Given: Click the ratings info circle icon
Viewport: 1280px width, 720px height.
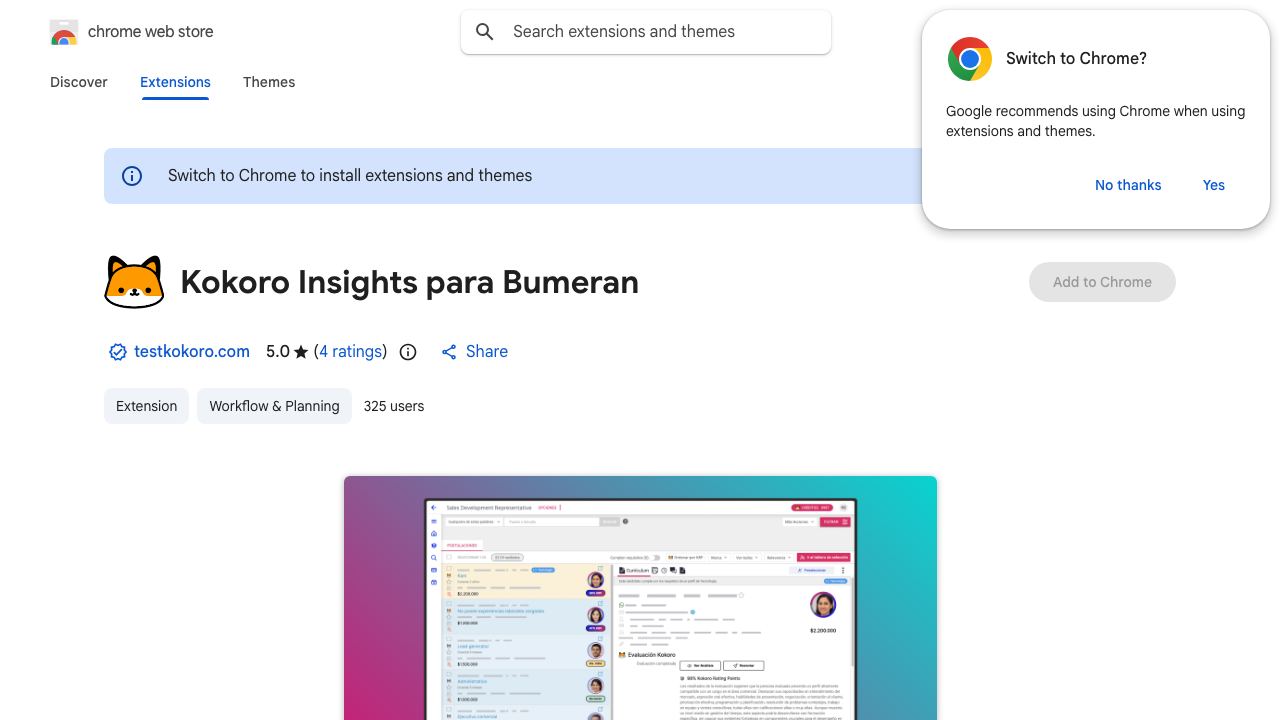Looking at the screenshot, I should (408, 352).
